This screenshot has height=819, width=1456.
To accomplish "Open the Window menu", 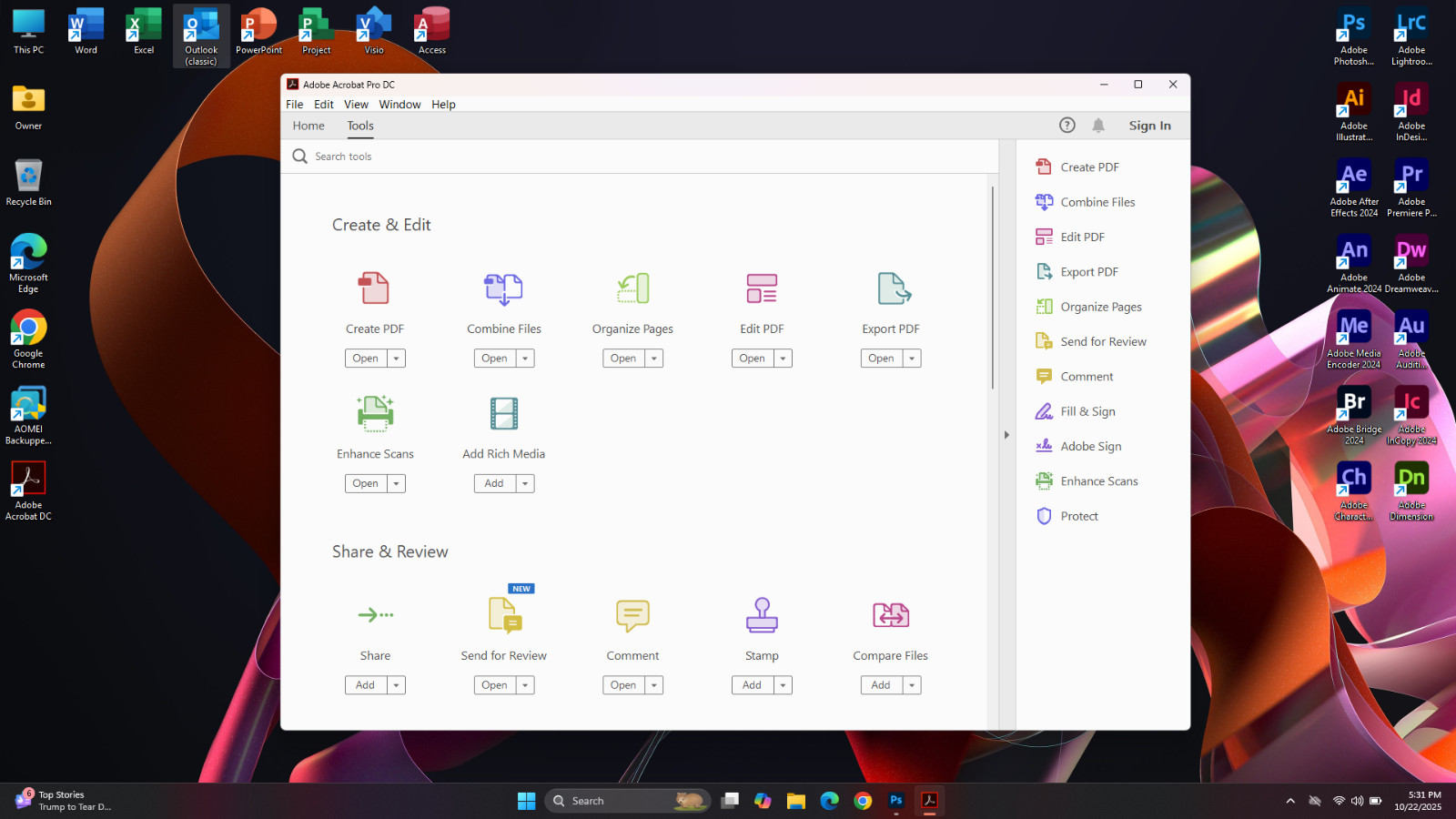I will coord(399,105).
